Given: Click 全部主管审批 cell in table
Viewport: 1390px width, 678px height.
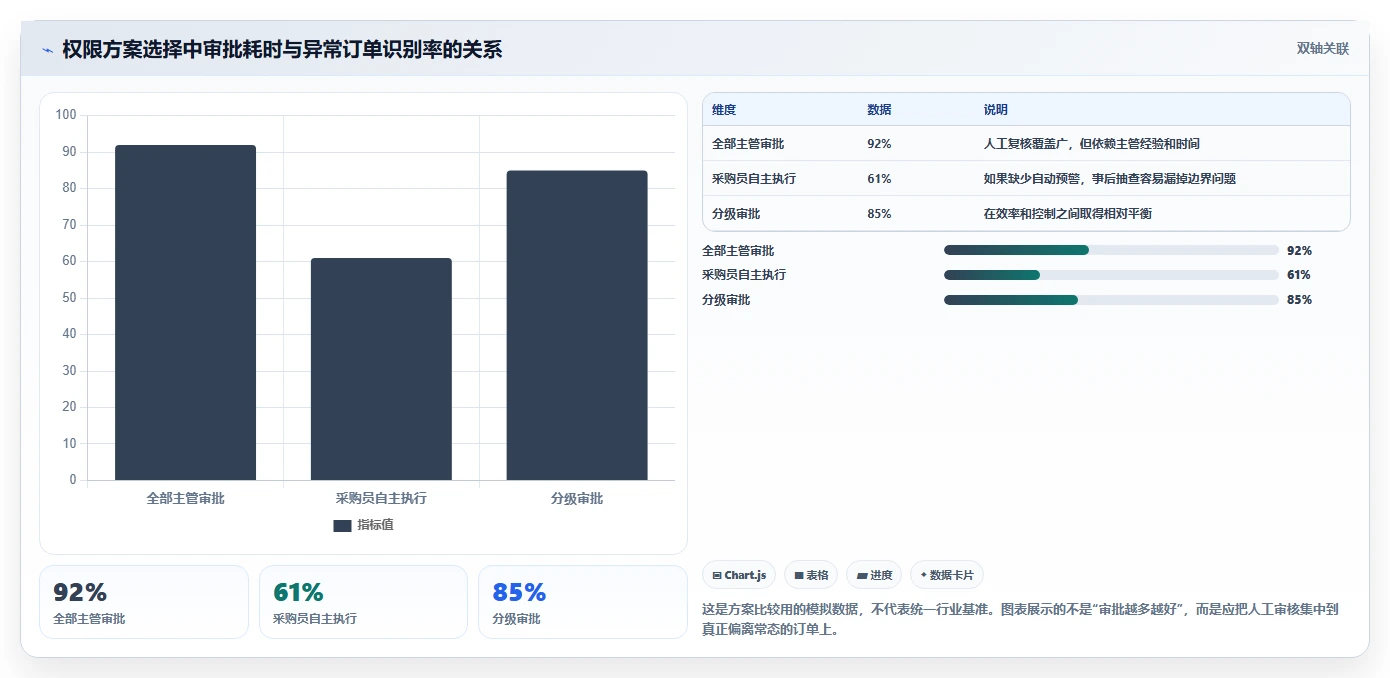Looking at the screenshot, I should point(748,144).
